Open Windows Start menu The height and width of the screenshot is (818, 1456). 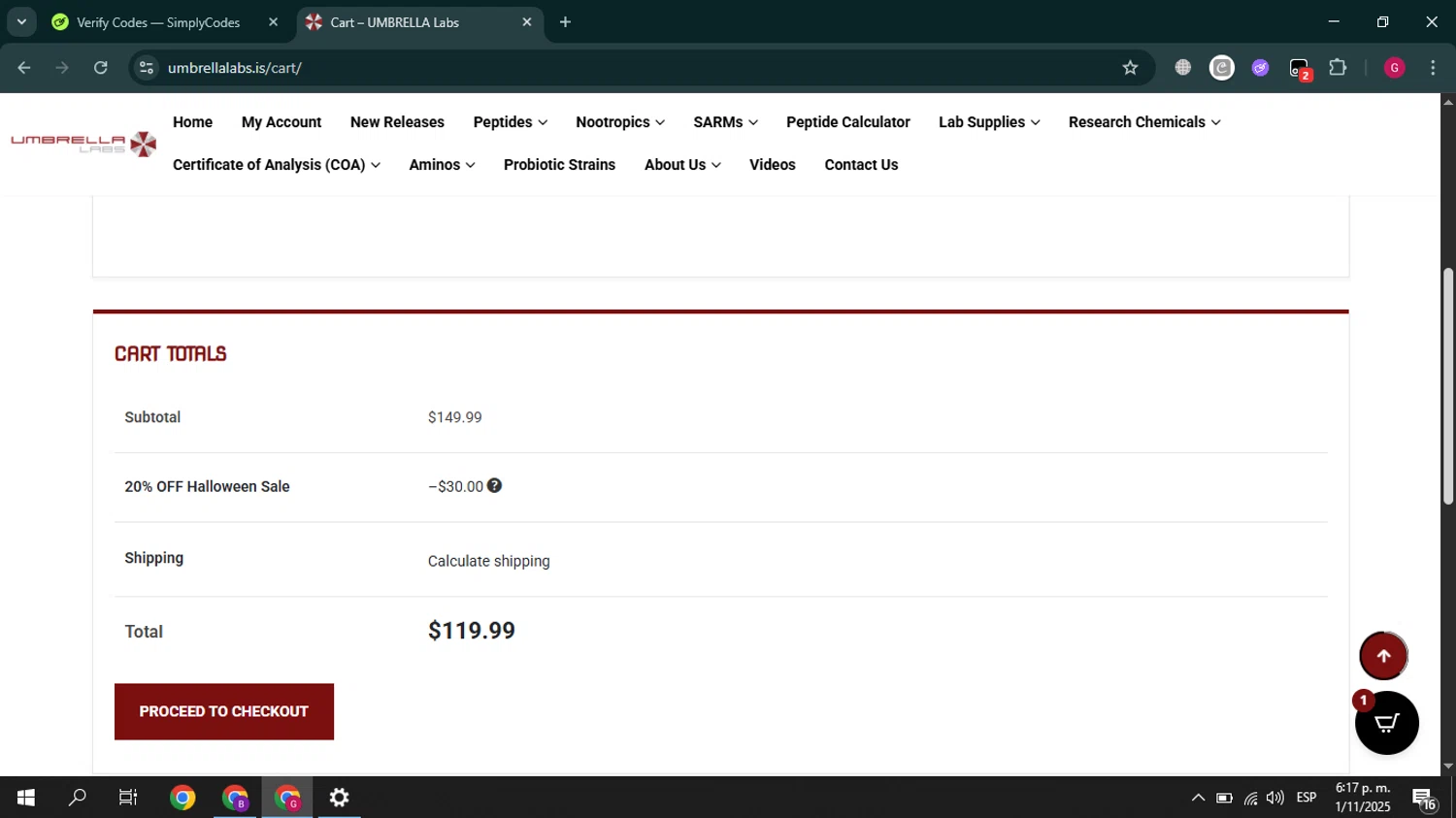coord(26,798)
